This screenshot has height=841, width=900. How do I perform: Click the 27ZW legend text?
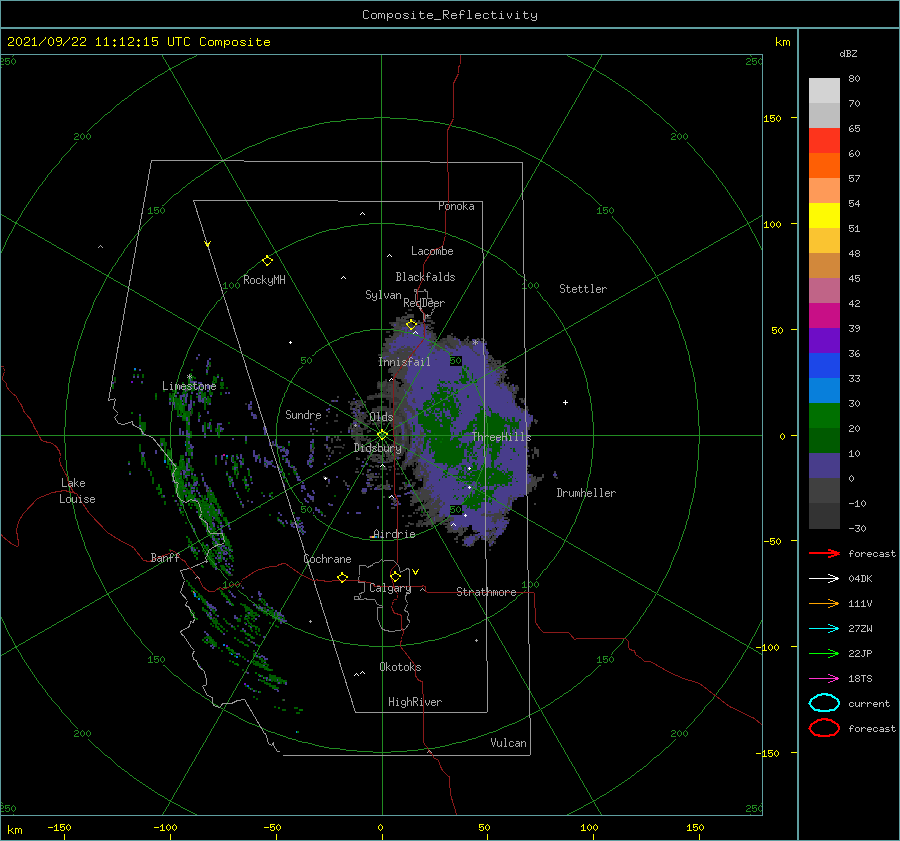pos(860,629)
